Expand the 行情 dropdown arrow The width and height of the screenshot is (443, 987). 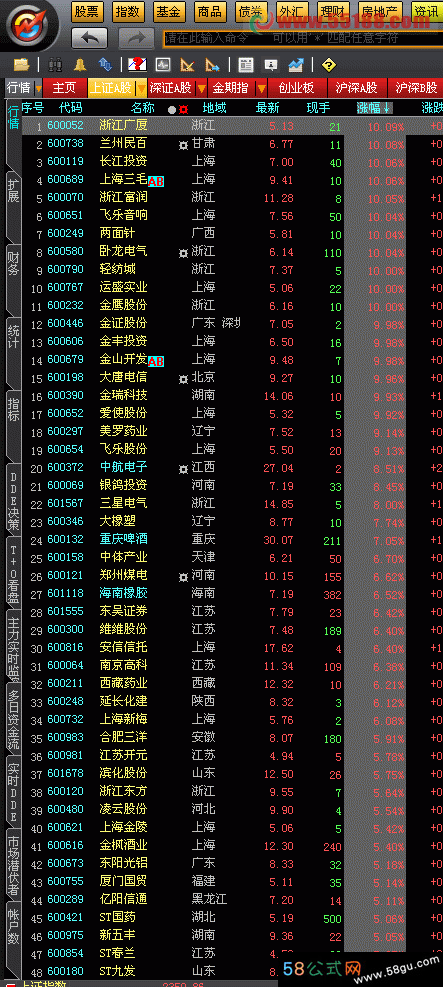(38, 87)
